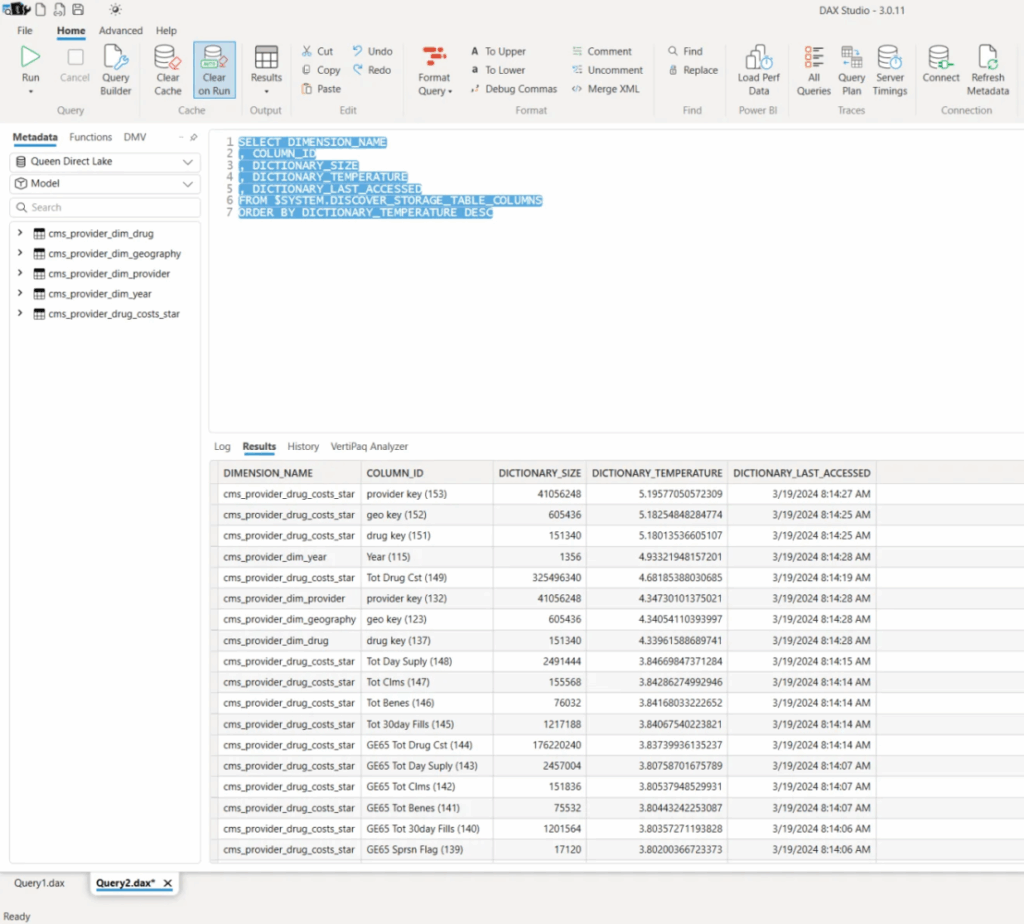Viewport: 1024px width, 924px height.
Task: Click the Merge XML button
Action: [605, 89]
